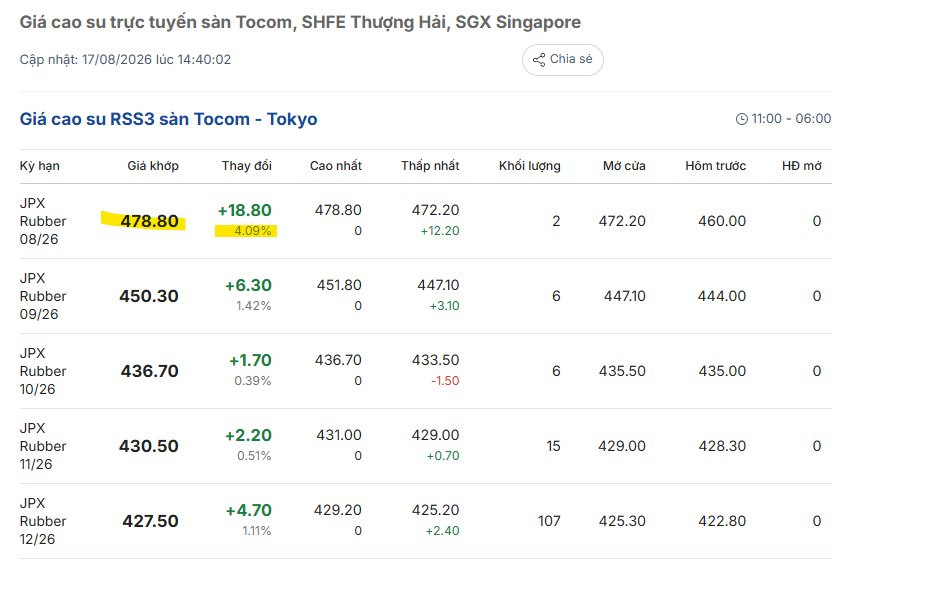Viewport: 928px width, 596px height.
Task: Click the trading hours 11:00 - 06:00
Action: 791,119
